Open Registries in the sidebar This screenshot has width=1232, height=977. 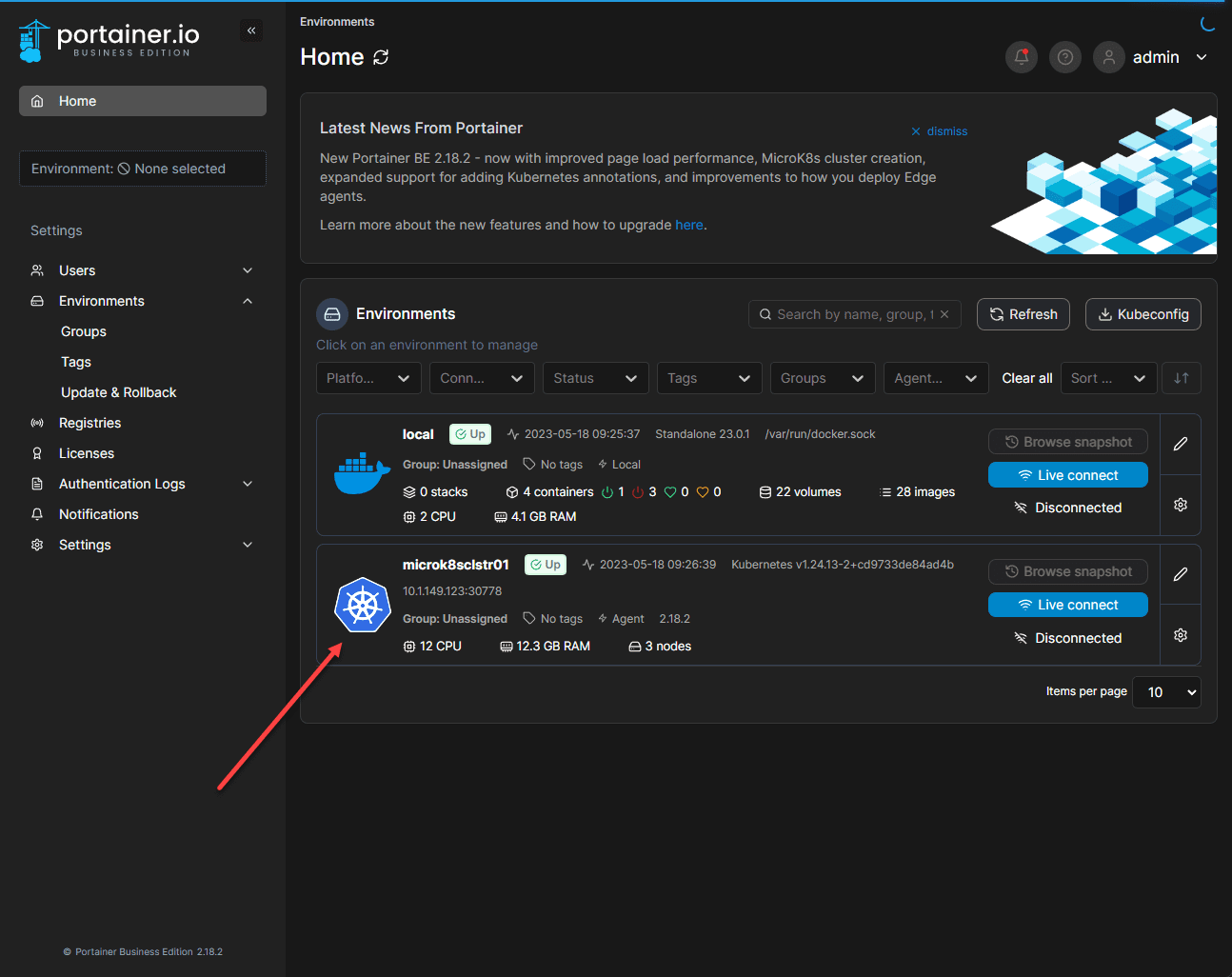(x=89, y=423)
